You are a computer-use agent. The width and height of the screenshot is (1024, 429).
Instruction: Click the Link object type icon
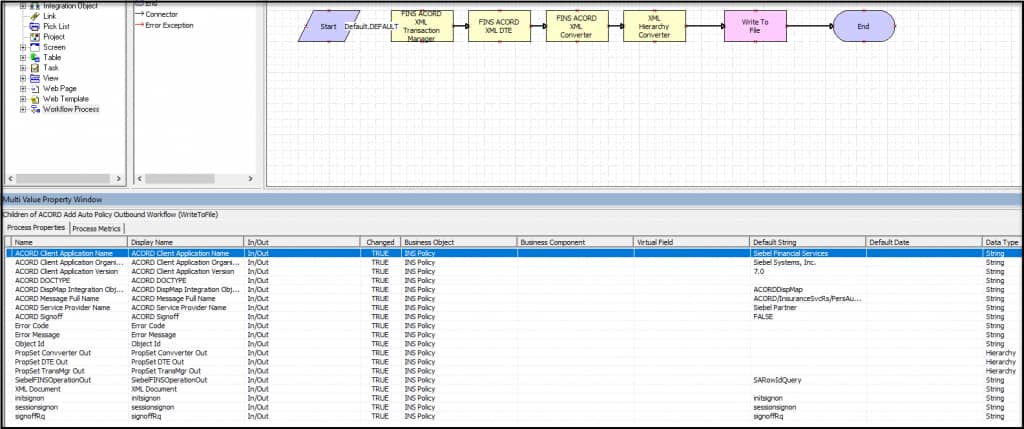click(35, 16)
